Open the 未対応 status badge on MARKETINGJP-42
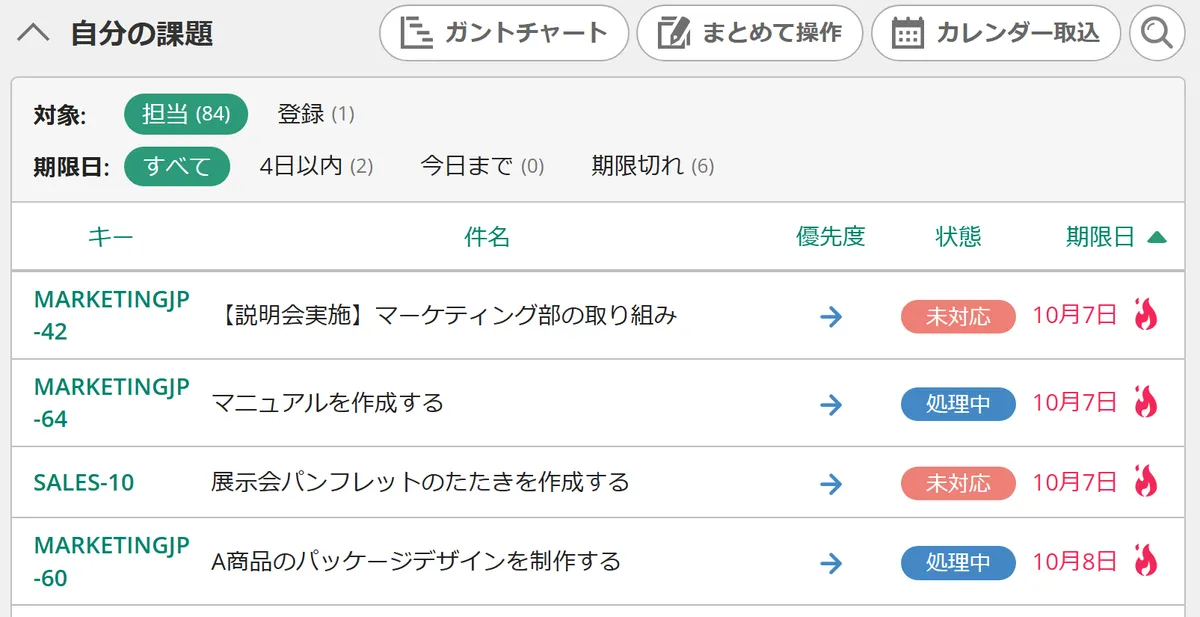The height and width of the screenshot is (617, 1200). point(958,314)
